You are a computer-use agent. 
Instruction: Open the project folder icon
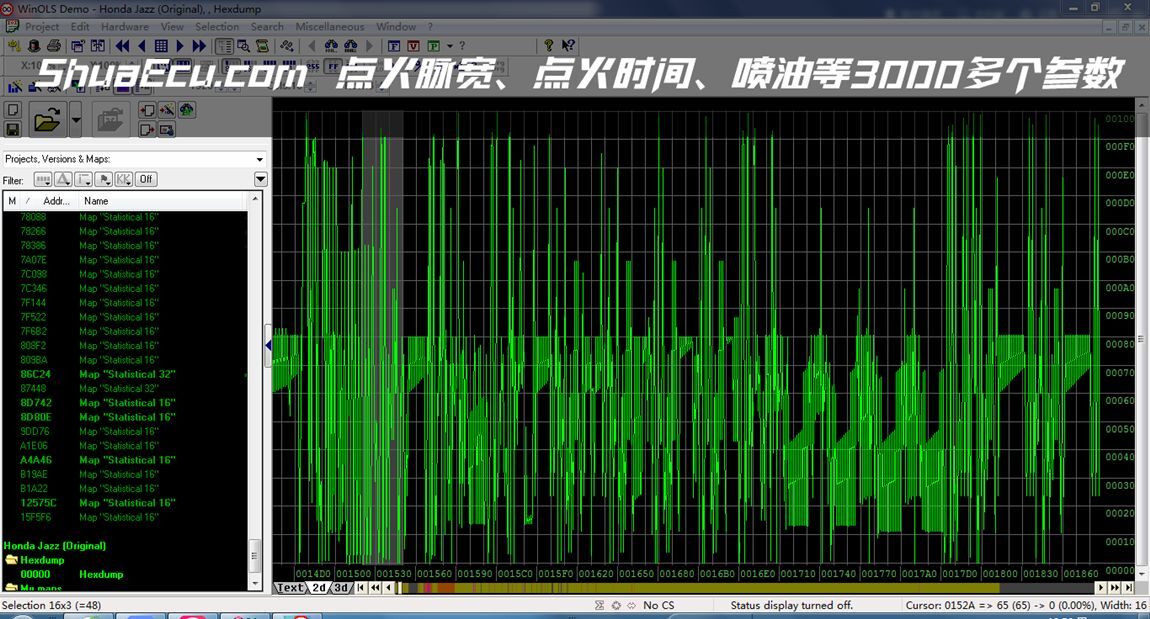47,122
